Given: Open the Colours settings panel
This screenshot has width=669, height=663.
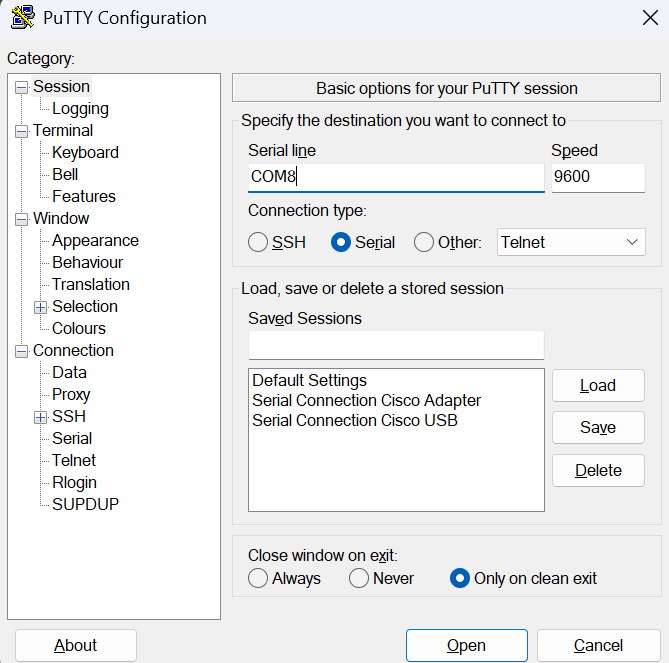Looking at the screenshot, I should [x=79, y=329].
